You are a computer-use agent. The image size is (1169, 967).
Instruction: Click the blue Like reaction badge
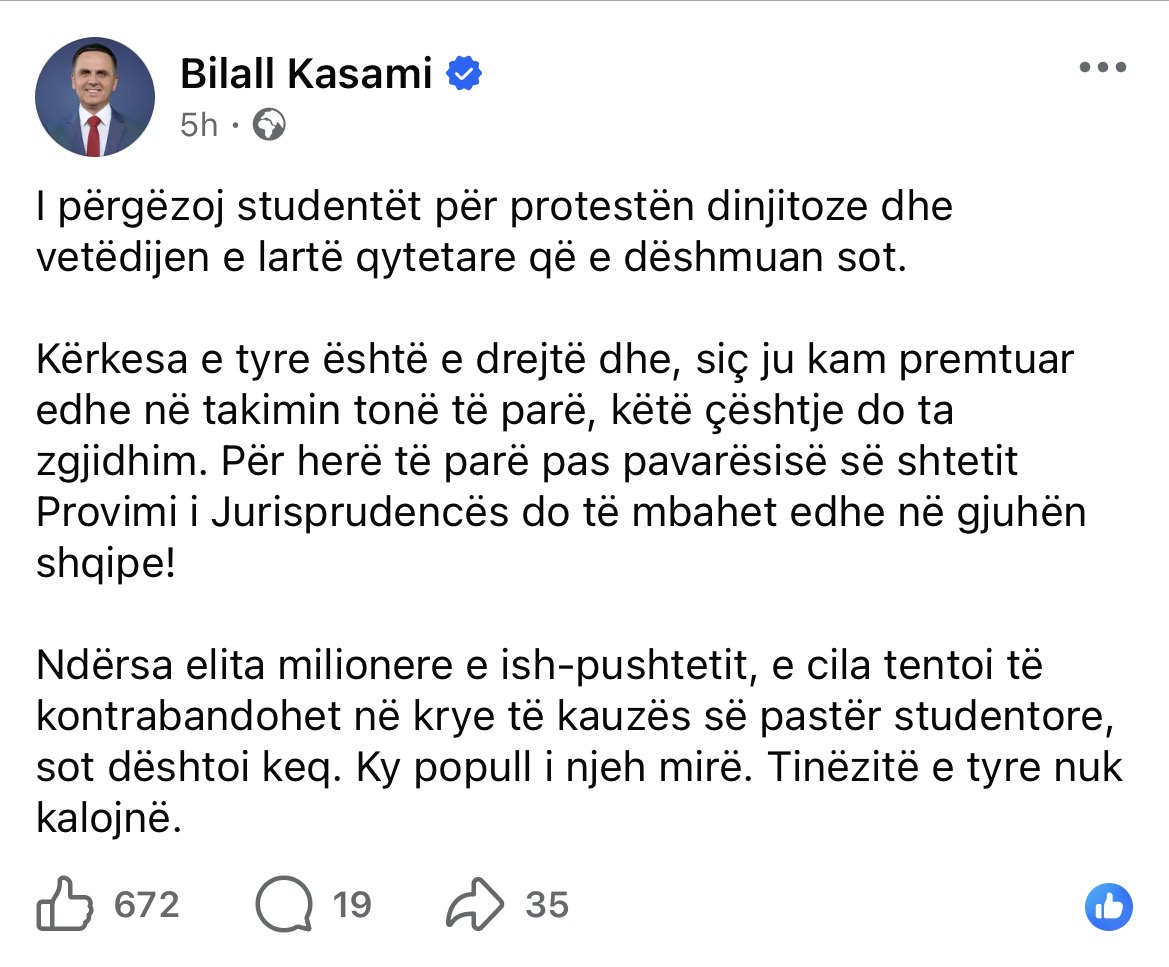point(1109,907)
